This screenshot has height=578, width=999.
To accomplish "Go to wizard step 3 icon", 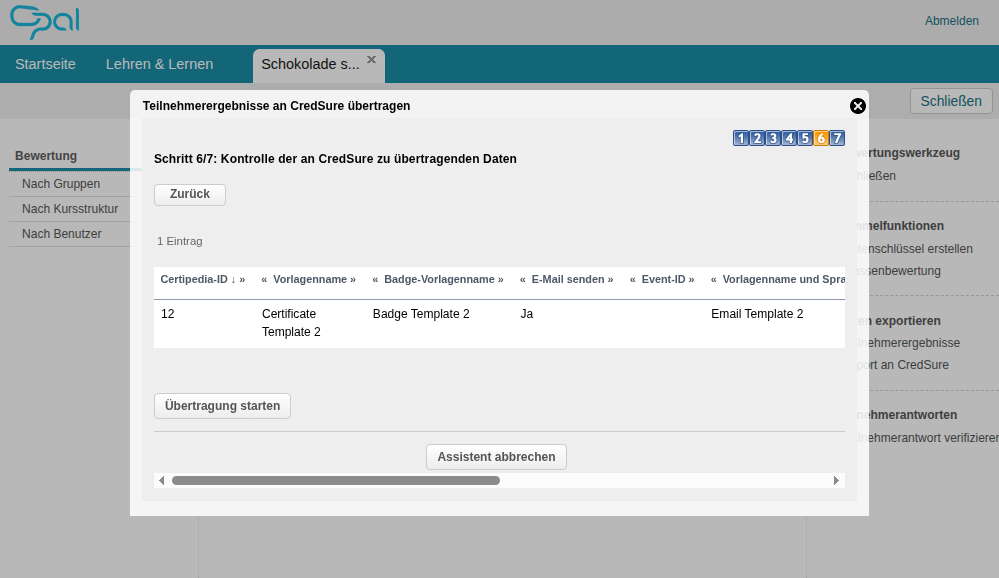I will (773, 138).
